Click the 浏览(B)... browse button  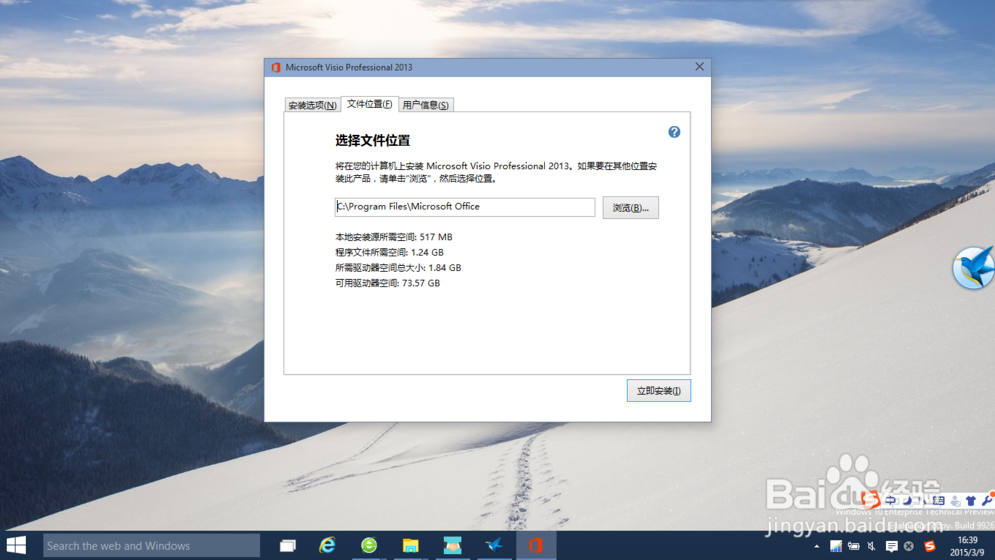(x=630, y=208)
